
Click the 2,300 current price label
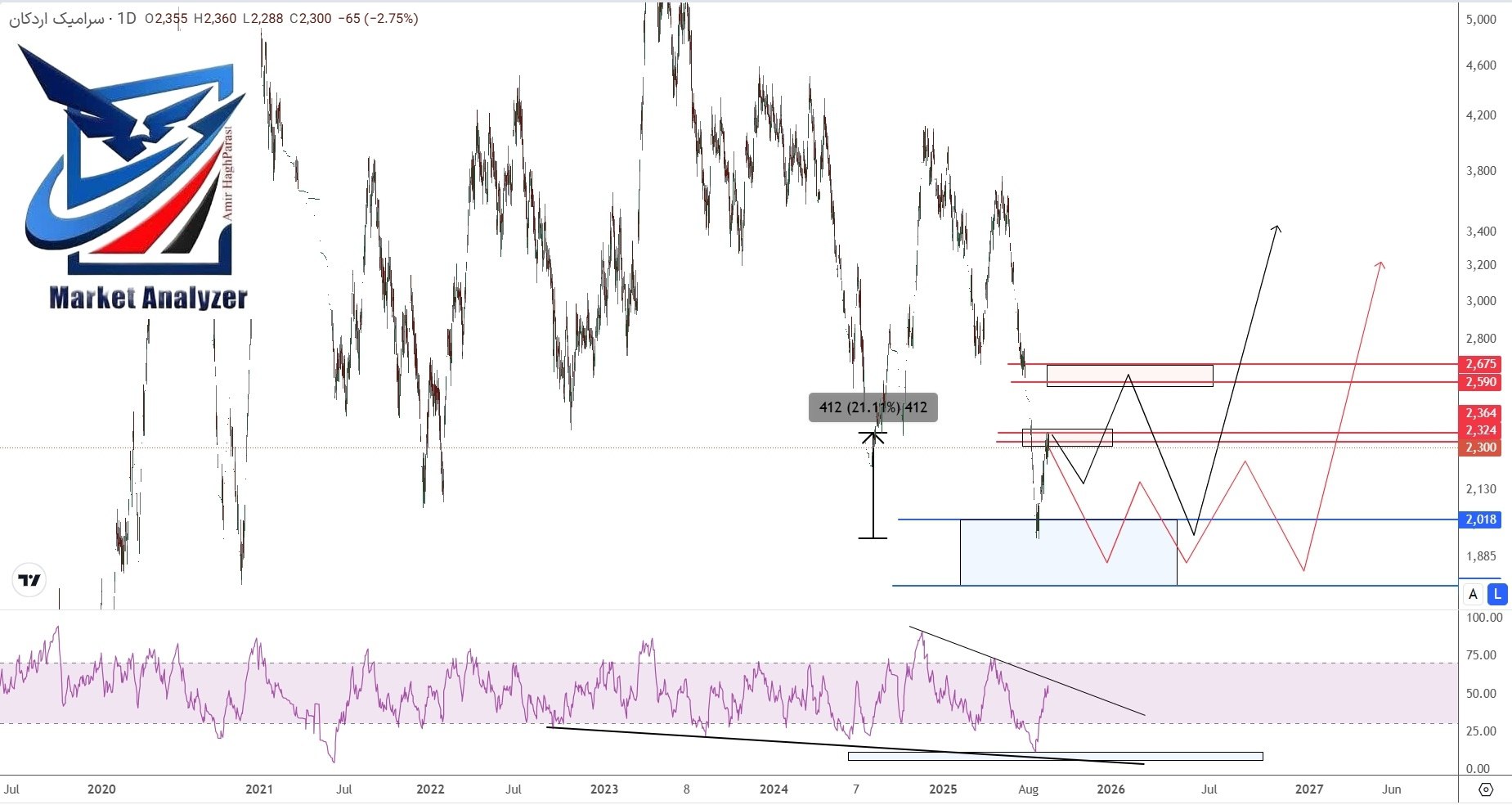pyautogui.click(x=1480, y=447)
